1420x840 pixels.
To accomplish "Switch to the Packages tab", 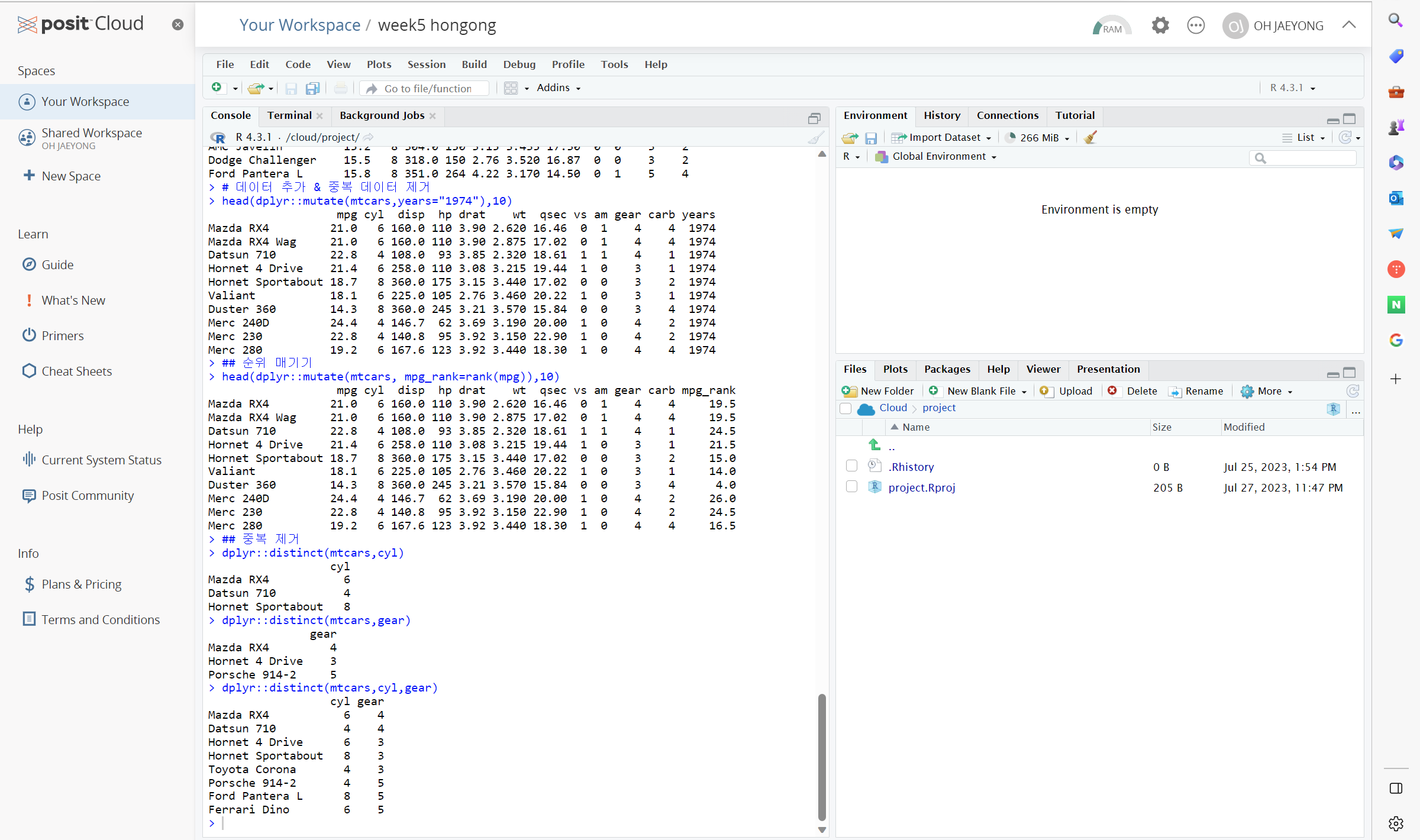I will [947, 369].
